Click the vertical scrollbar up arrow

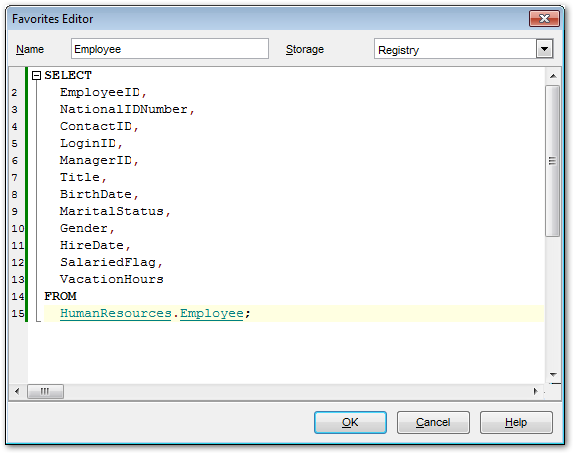(x=553, y=76)
